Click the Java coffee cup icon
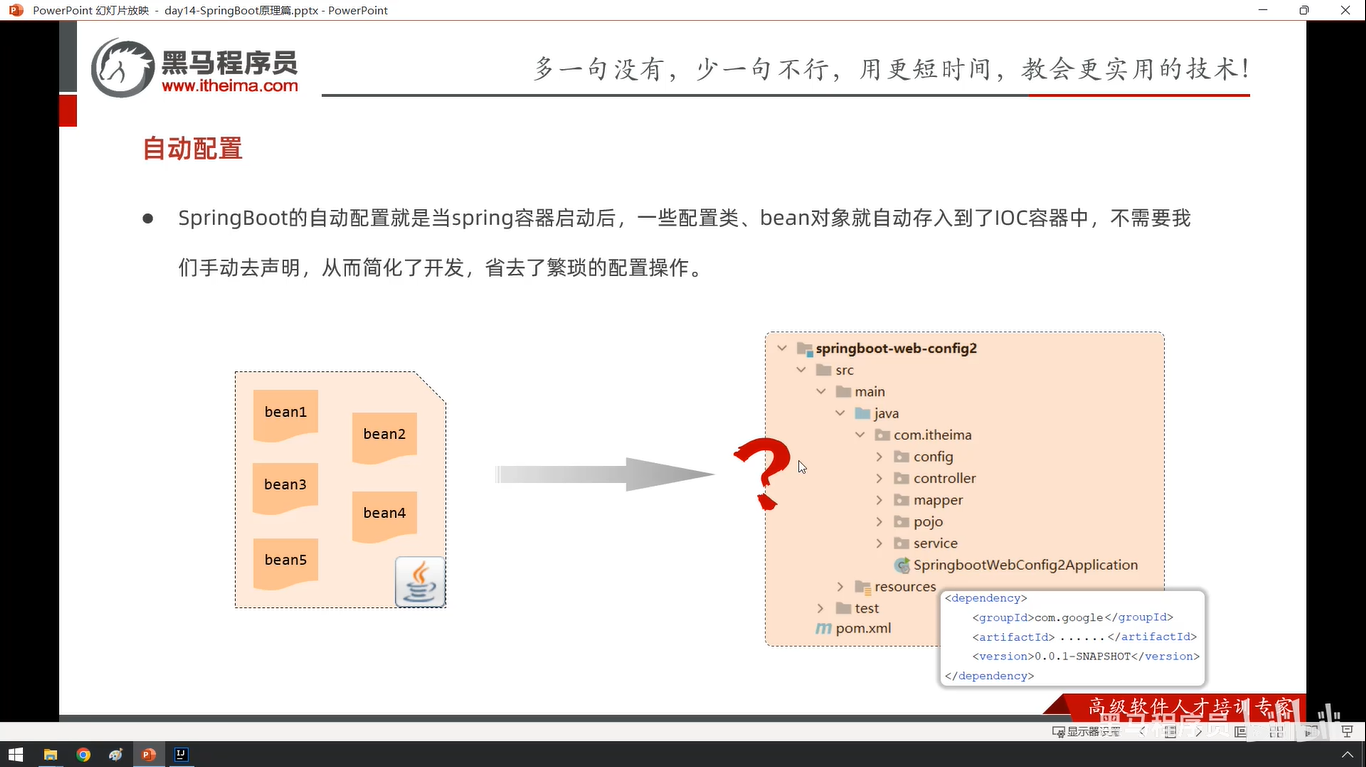1366x767 pixels. click(x=420, y=582)
